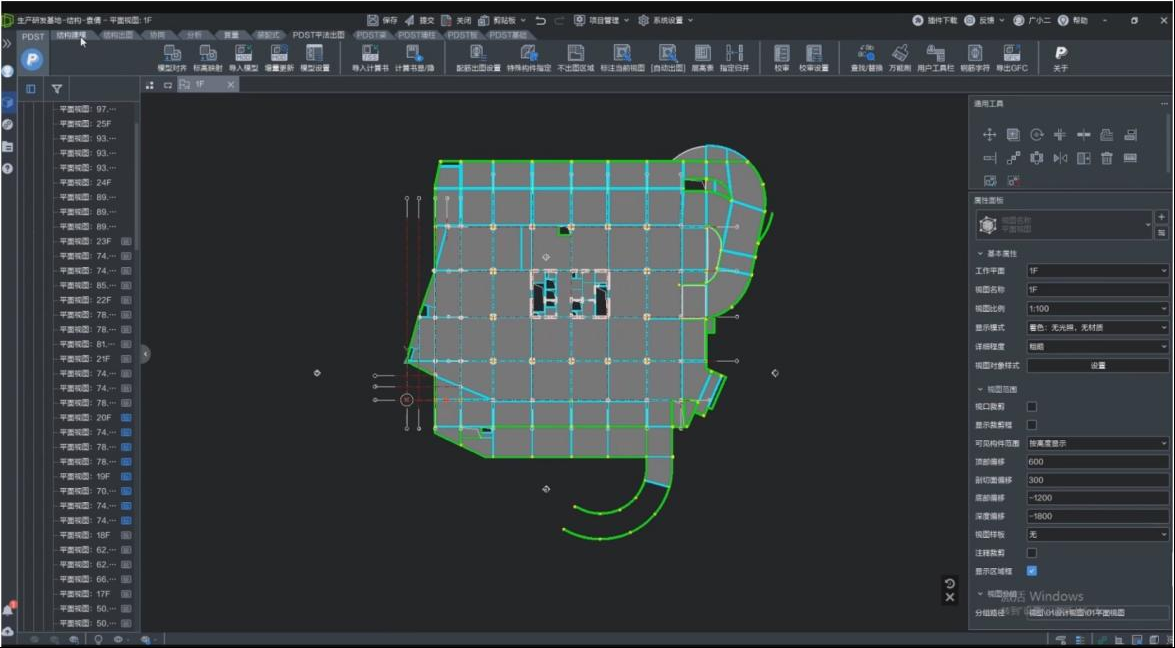The width and height of the screenshot is (1175, 648).
Task: Select the PDST平法出图 tab
Action: pyautogui.click(x=318, y=34)
